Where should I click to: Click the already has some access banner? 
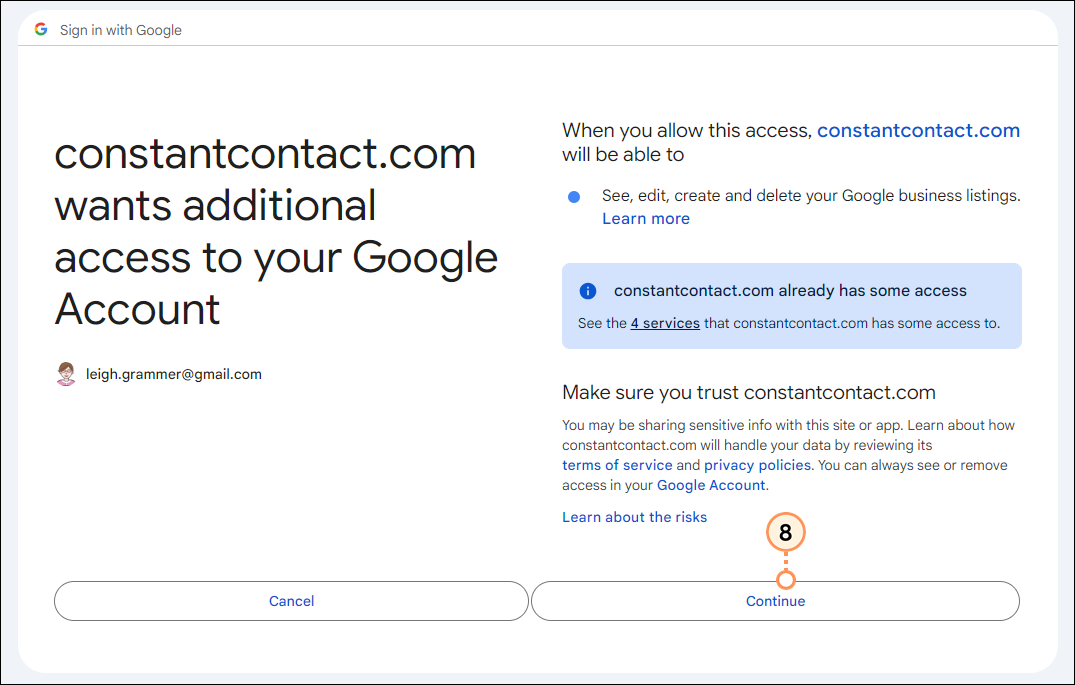coord(792,306)
